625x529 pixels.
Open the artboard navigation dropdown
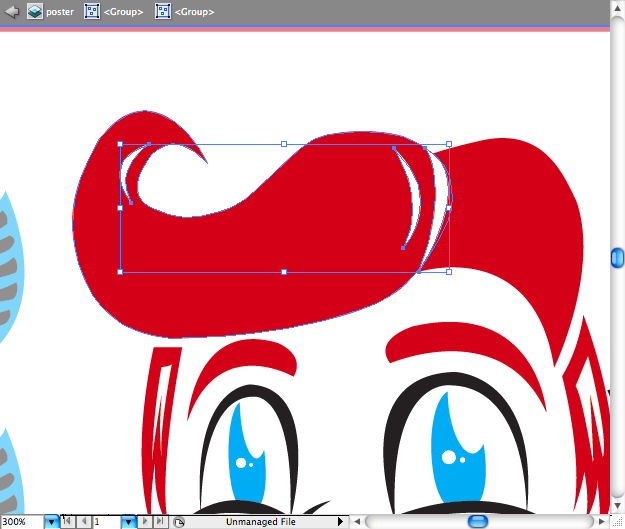tap(128, 521)
